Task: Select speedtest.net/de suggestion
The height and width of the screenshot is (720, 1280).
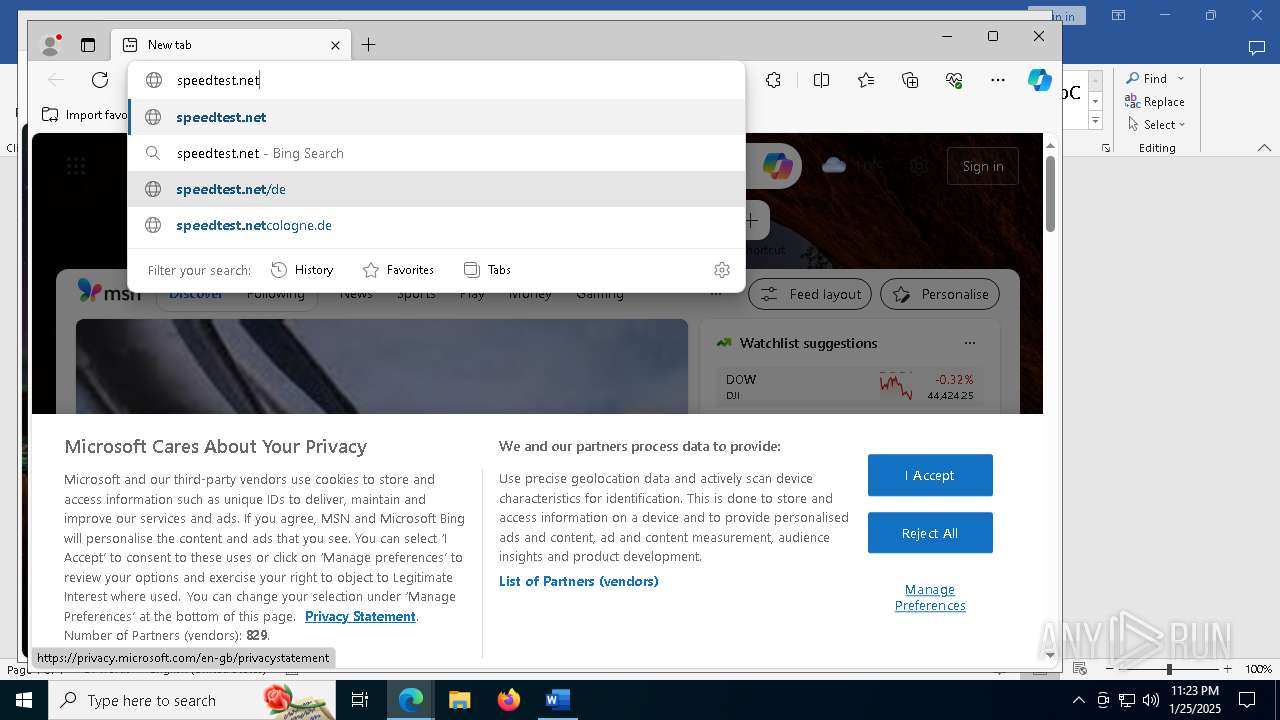Action: (x=437, y=189)
